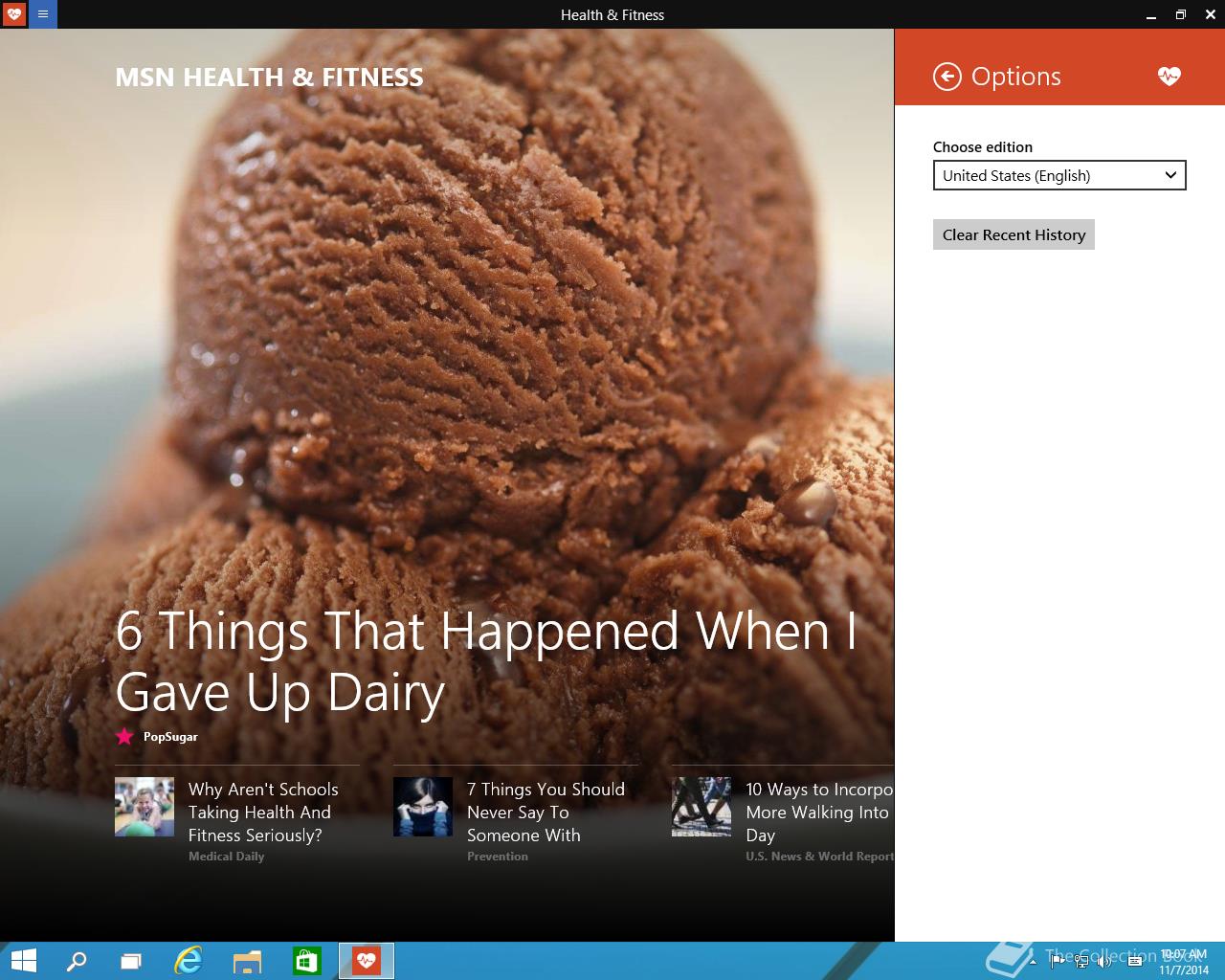Click the Prevention article thumbnail
This screenshot has width=1225, height=980.
pos(423,807)
